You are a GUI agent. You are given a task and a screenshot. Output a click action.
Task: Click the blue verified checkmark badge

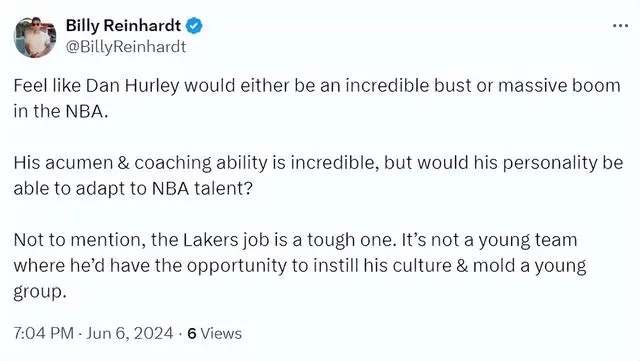[x=194, y=26]
